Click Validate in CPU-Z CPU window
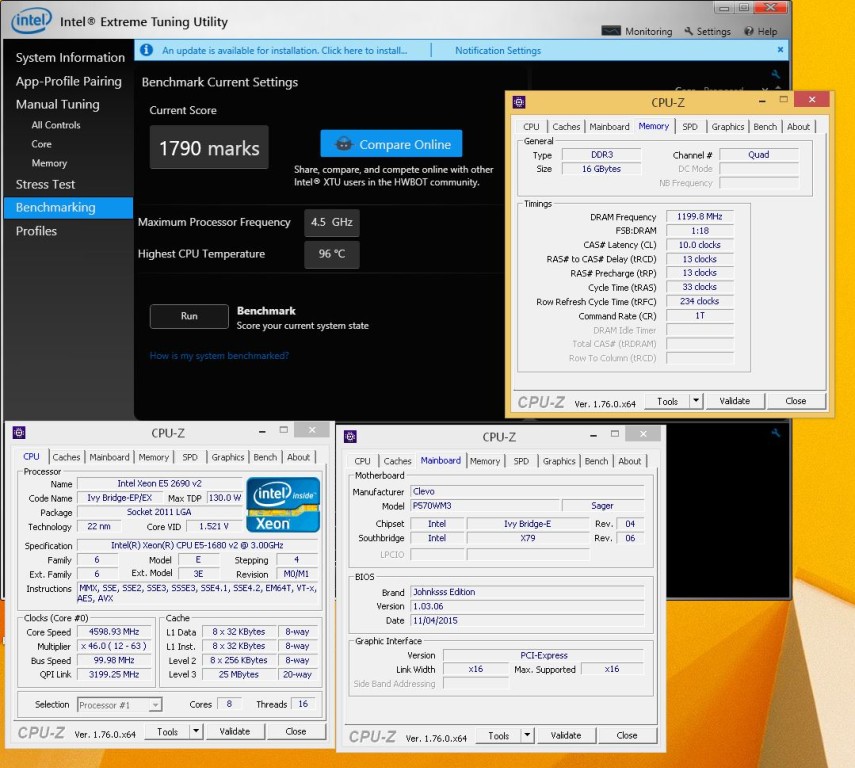The width and height of the screenshot is (855, 768). (234, 731)
